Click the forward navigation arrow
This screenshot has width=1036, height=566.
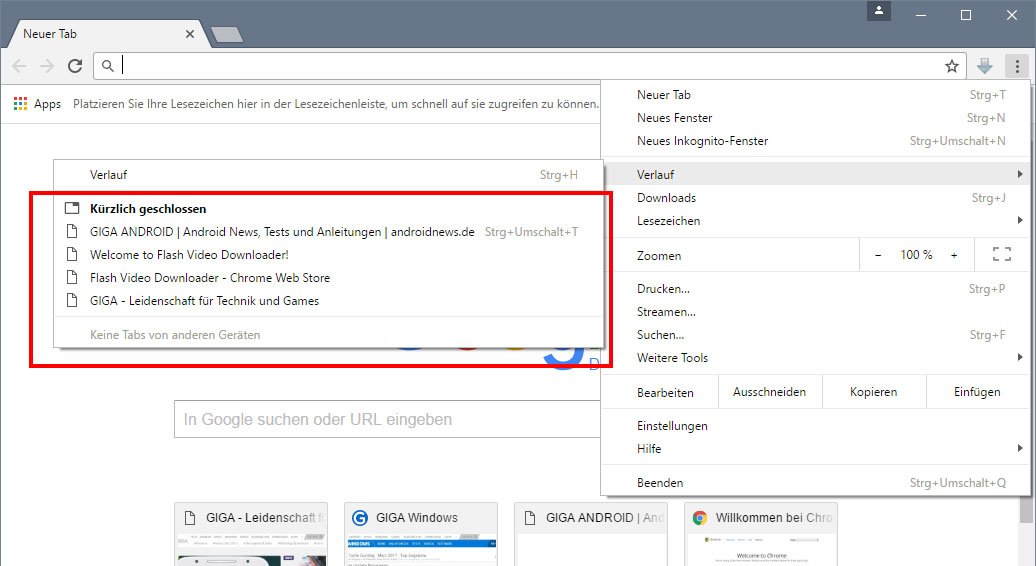(47, 66)
